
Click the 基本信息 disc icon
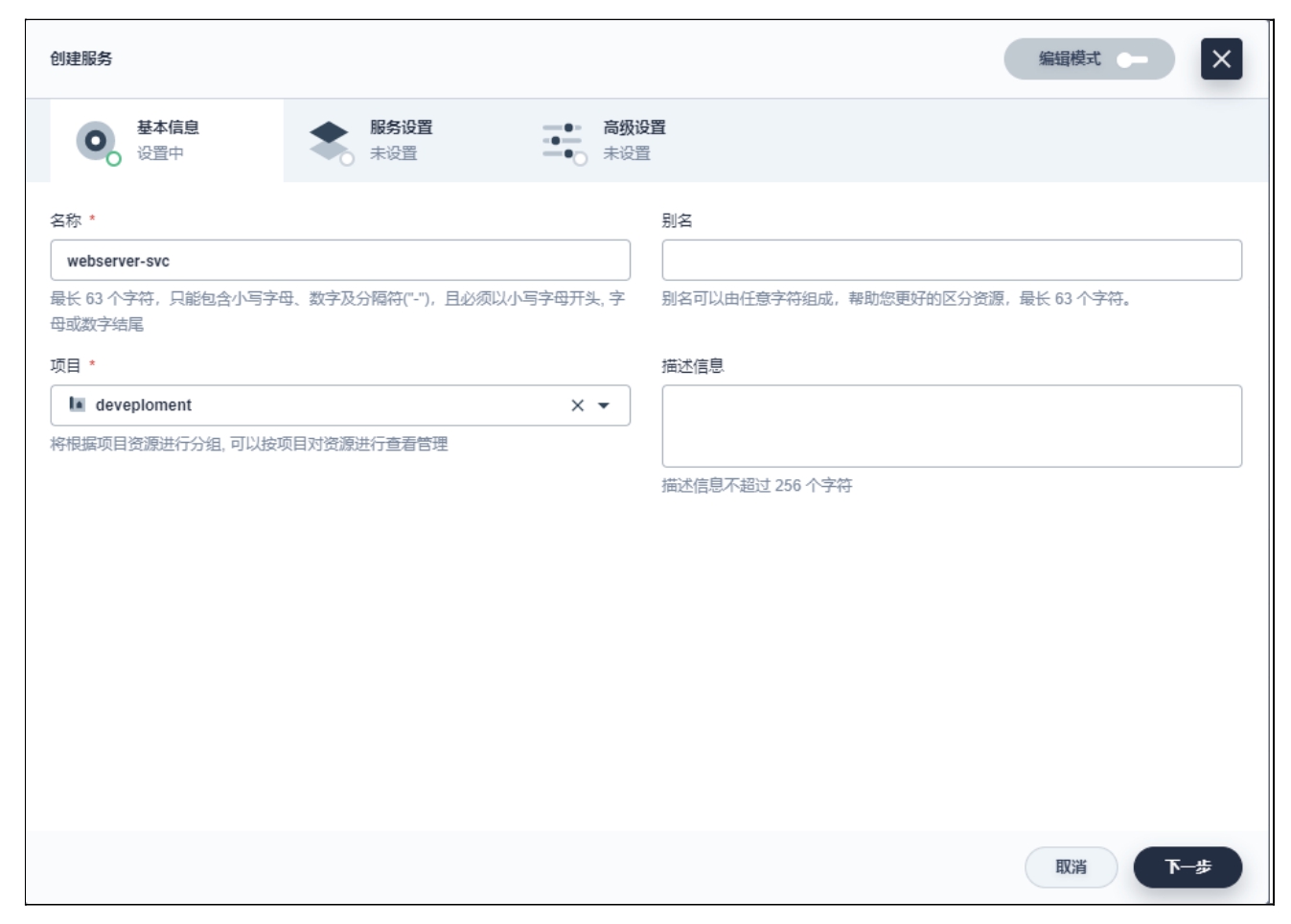95,141
